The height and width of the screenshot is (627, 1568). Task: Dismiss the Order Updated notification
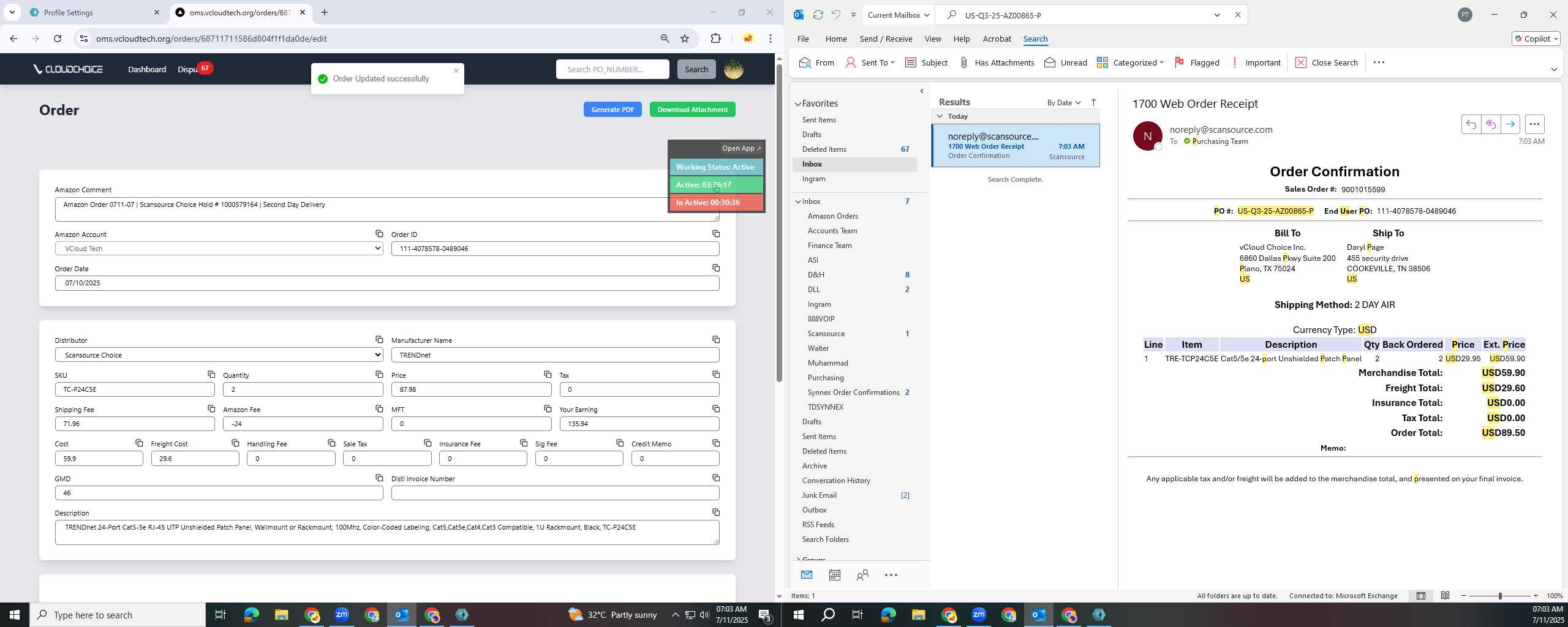pyautogui.click(x=456, y=70)
